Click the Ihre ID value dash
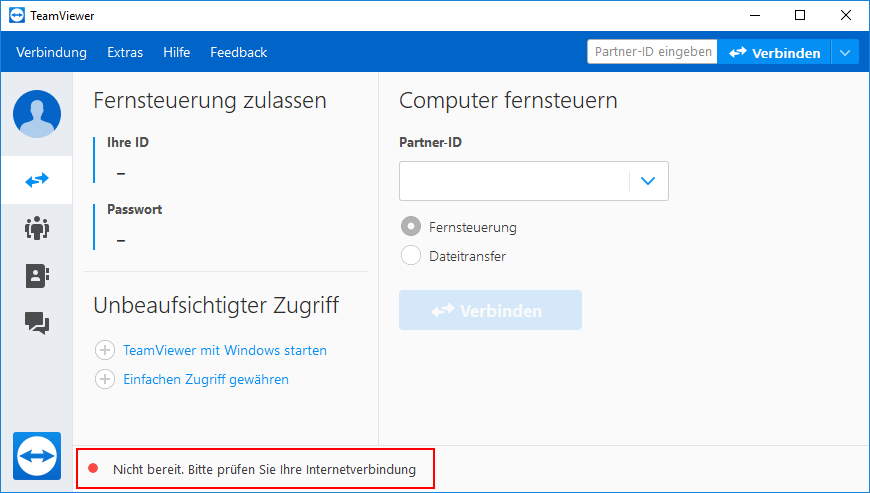The width and height of the screenshot is (870, 493). point(121,174)
